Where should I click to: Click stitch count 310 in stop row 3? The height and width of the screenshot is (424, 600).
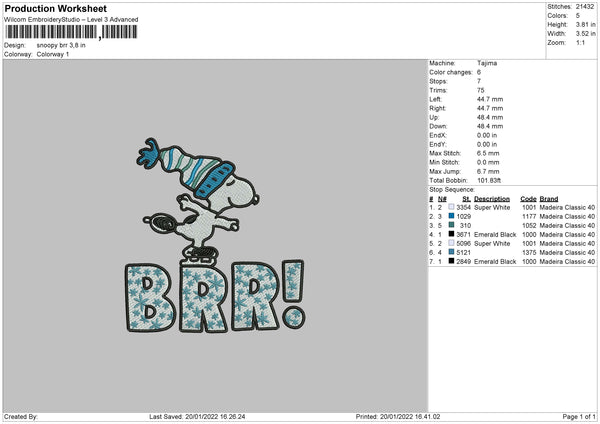point(465,225)
